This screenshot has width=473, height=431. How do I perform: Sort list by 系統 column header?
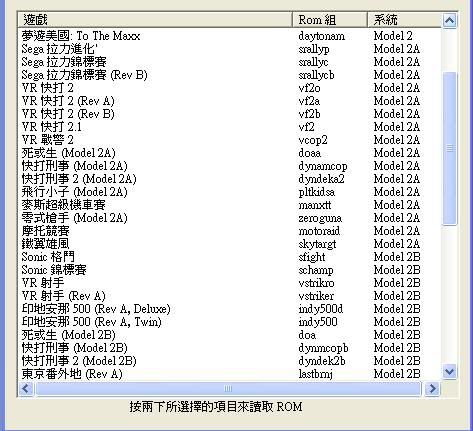point(404,20)
